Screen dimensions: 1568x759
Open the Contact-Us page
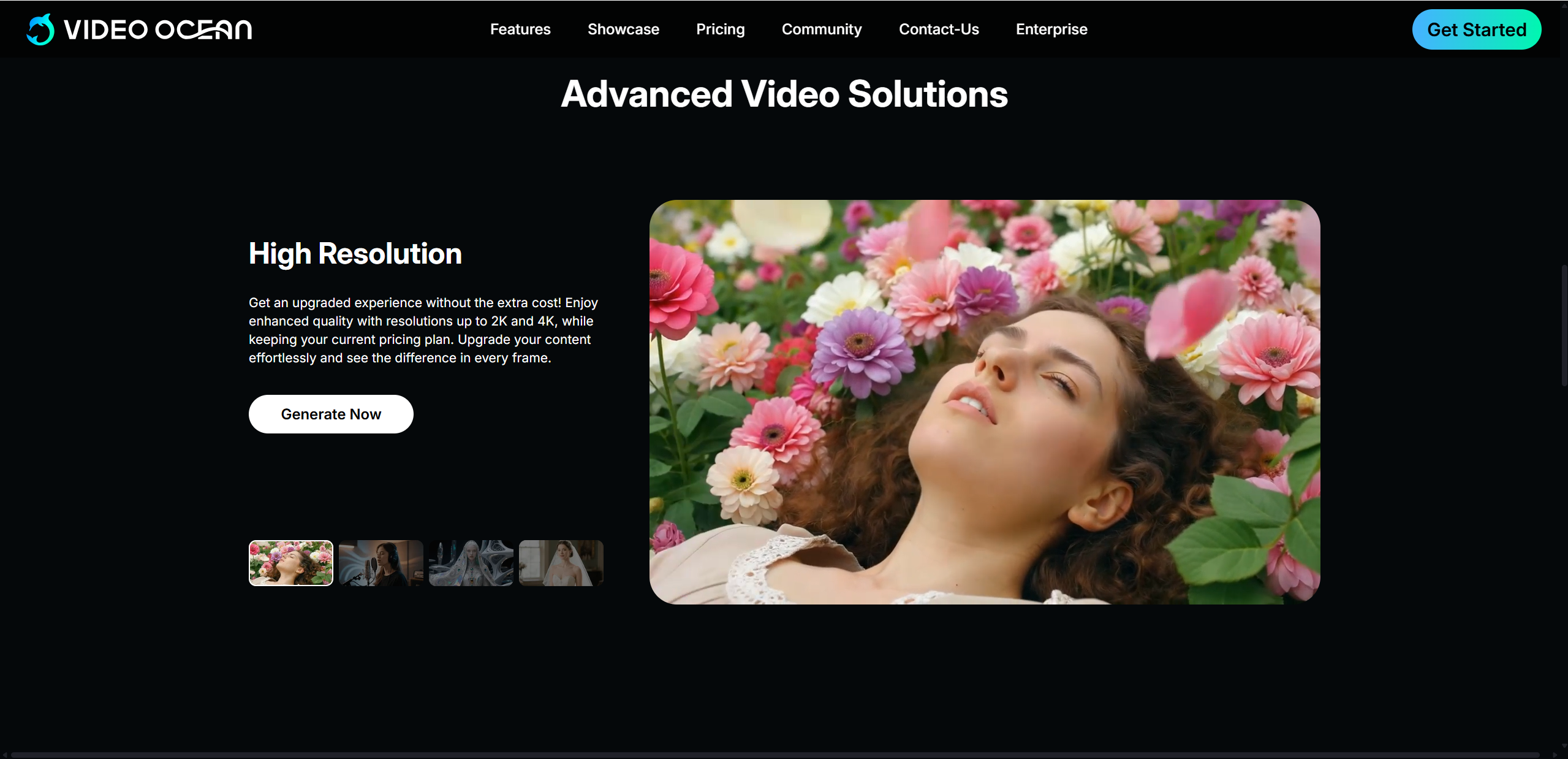pos(938,29)
